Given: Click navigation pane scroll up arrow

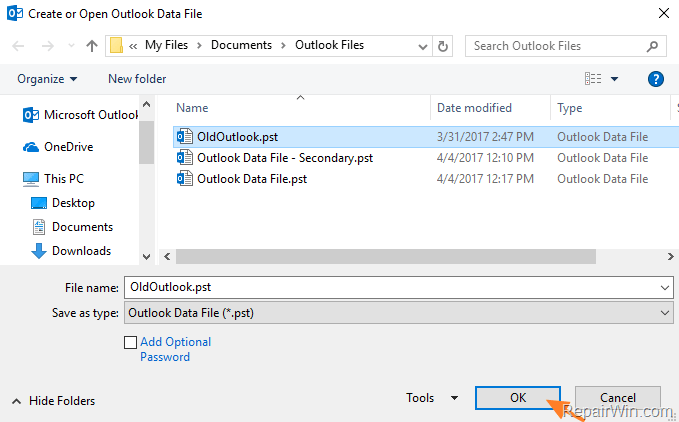Looking at the screenshot, I should [x=146, y=104].
